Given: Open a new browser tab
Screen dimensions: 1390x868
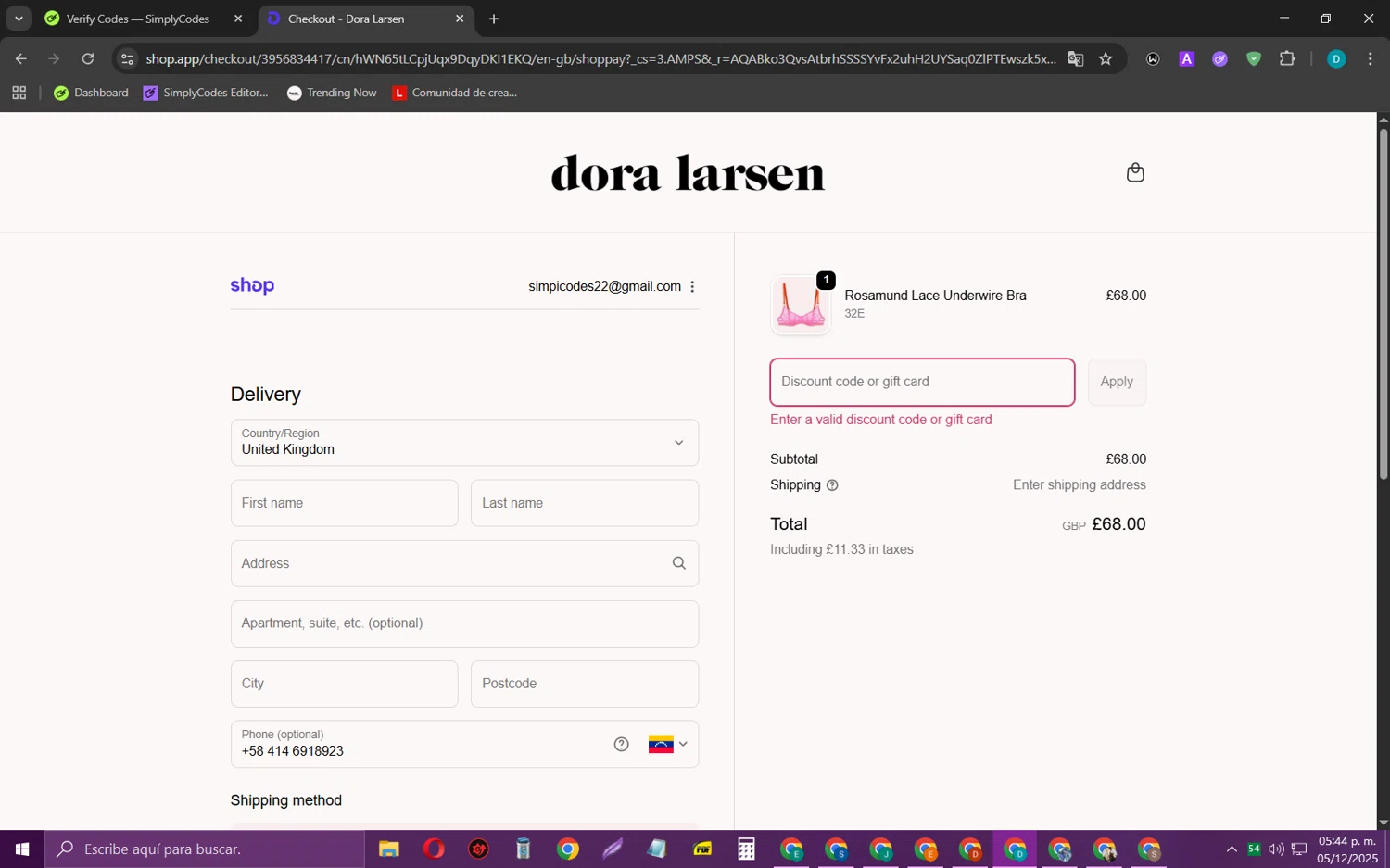Looking at the screenshot, I should point(494,19).
